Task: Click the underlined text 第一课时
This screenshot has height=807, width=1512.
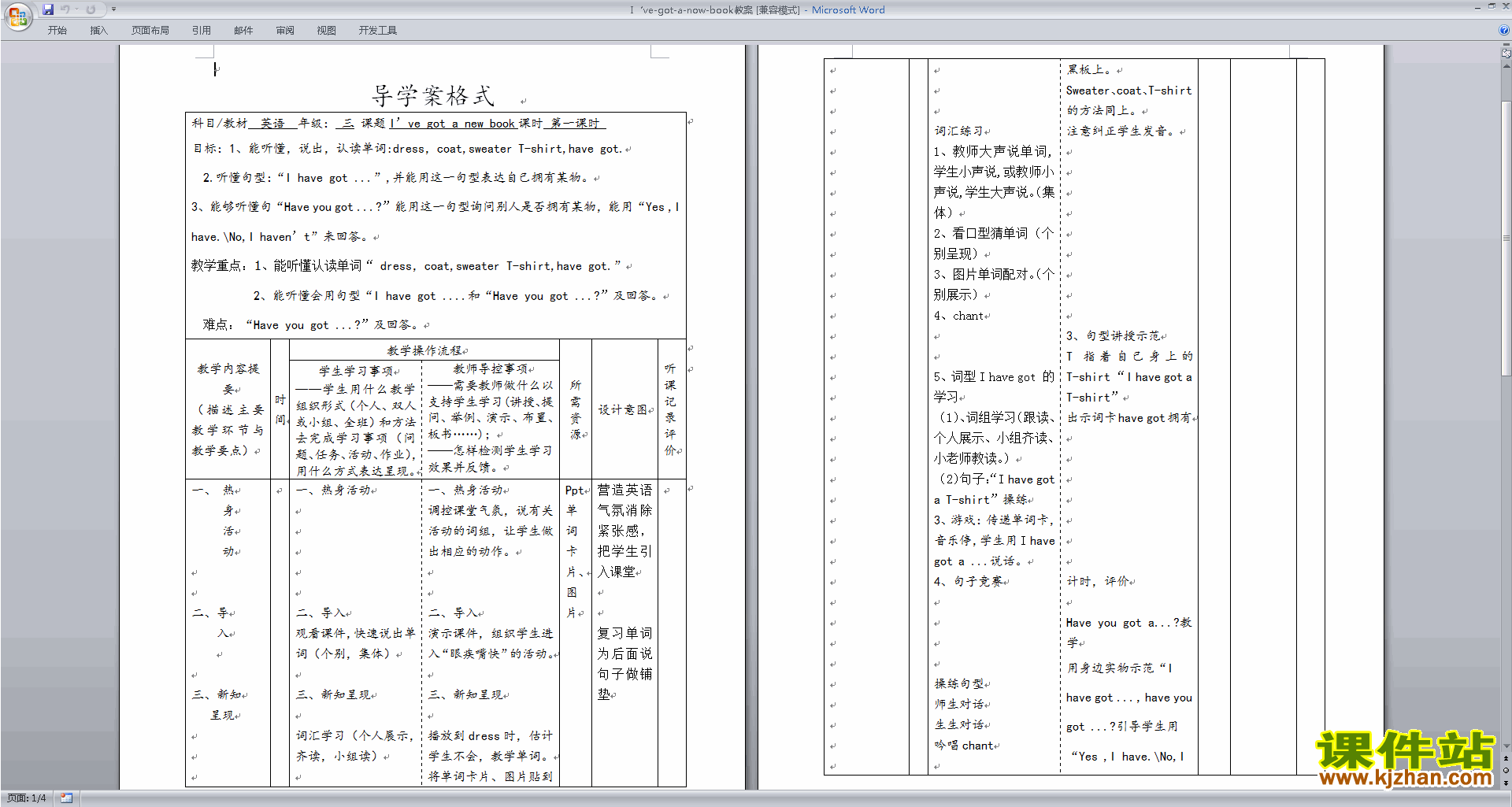Action: click(x=574, y=124)
